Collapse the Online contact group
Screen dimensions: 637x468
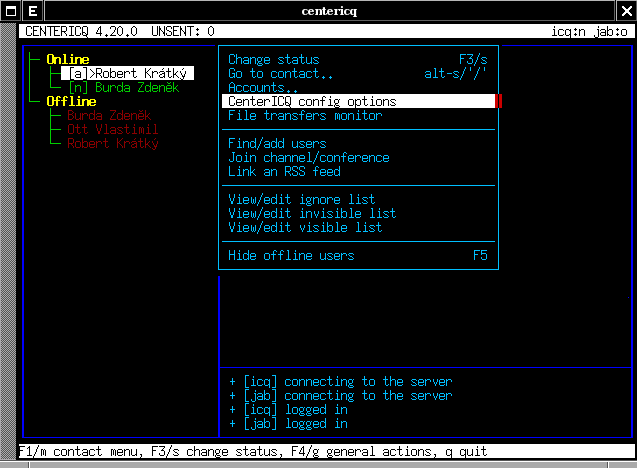67,59
